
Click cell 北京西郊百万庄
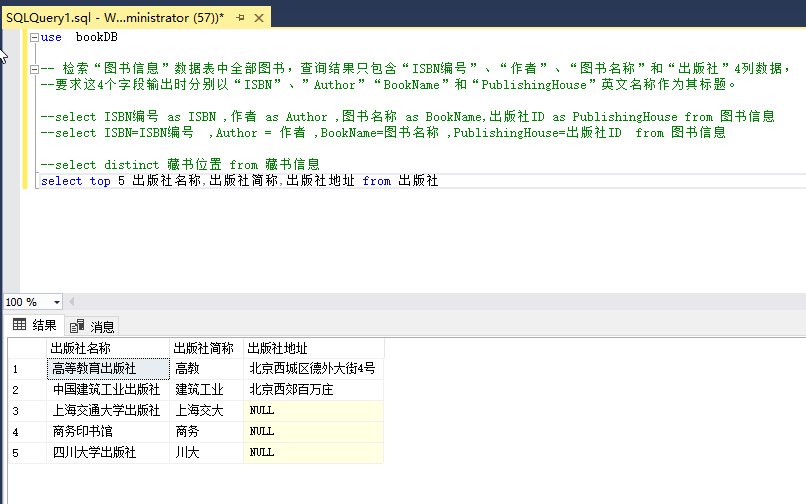coord(314,390)
